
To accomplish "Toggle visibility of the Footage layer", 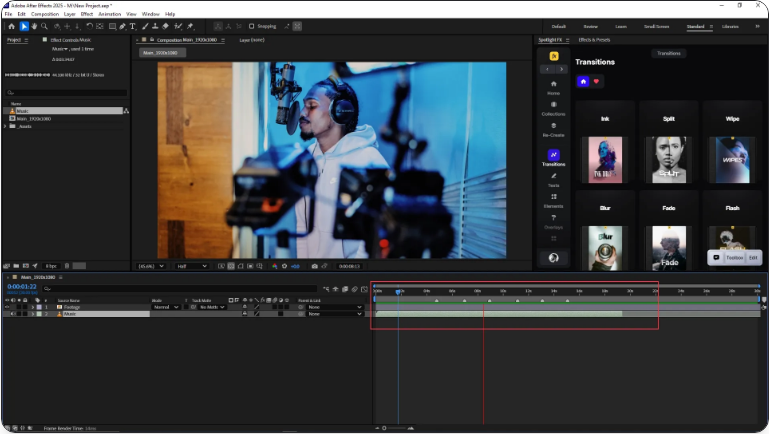I will click(x=7, y=307).
